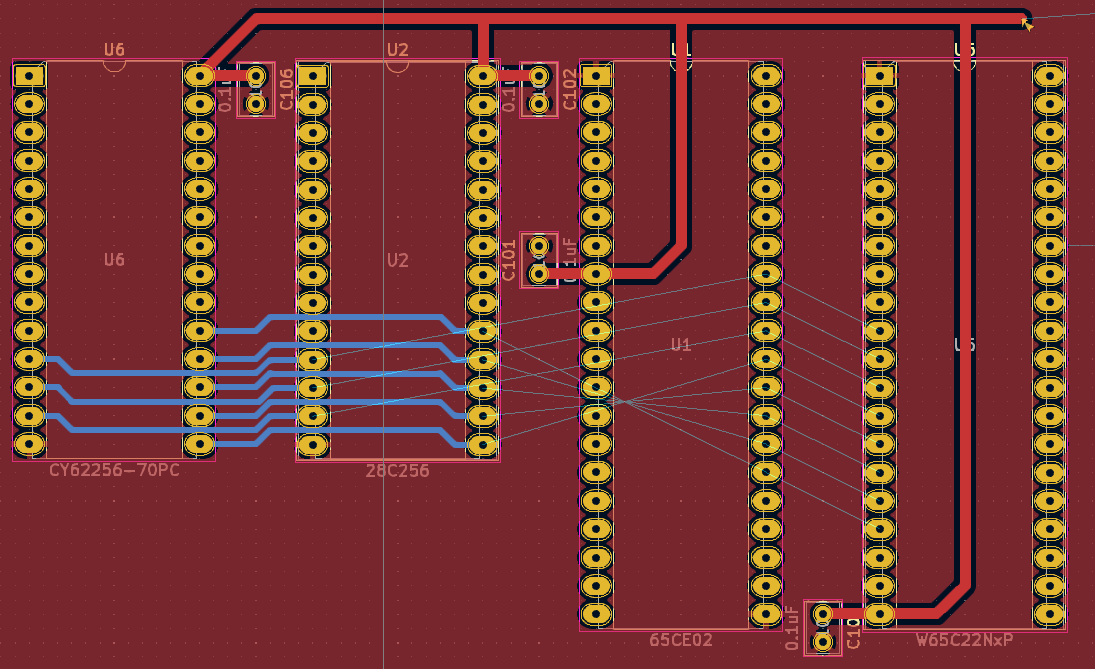Image resolution: width=1095 pixels, height=669 pixels.
Task: Select the CY62256-70PC value label
Action: (114, 470)
